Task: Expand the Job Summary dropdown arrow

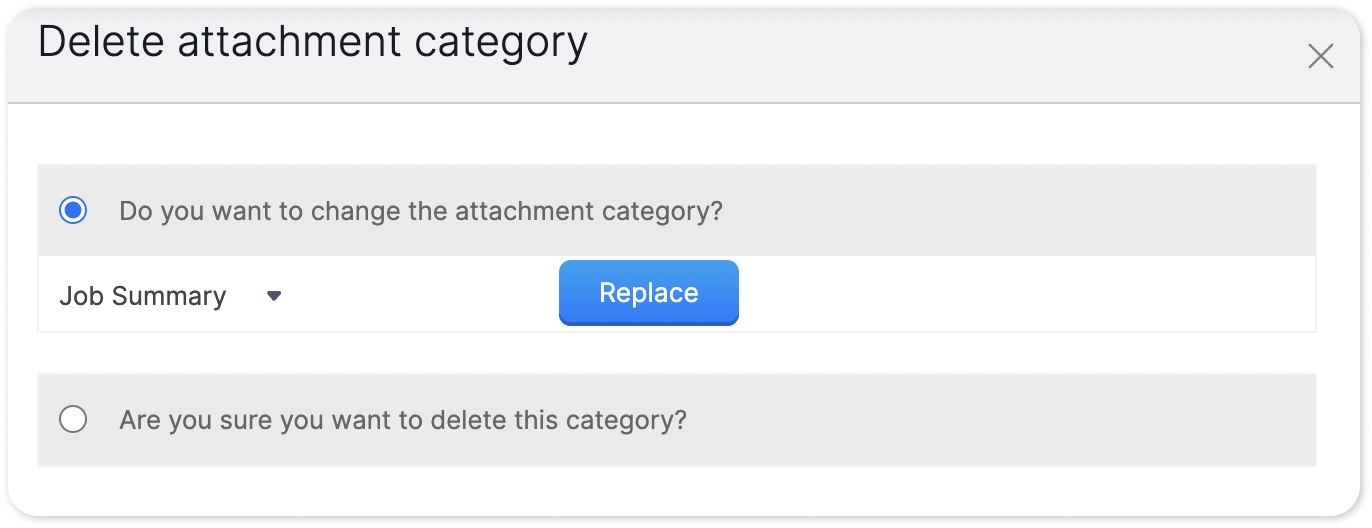Action: pyautogui.click(x=274, y=296)
